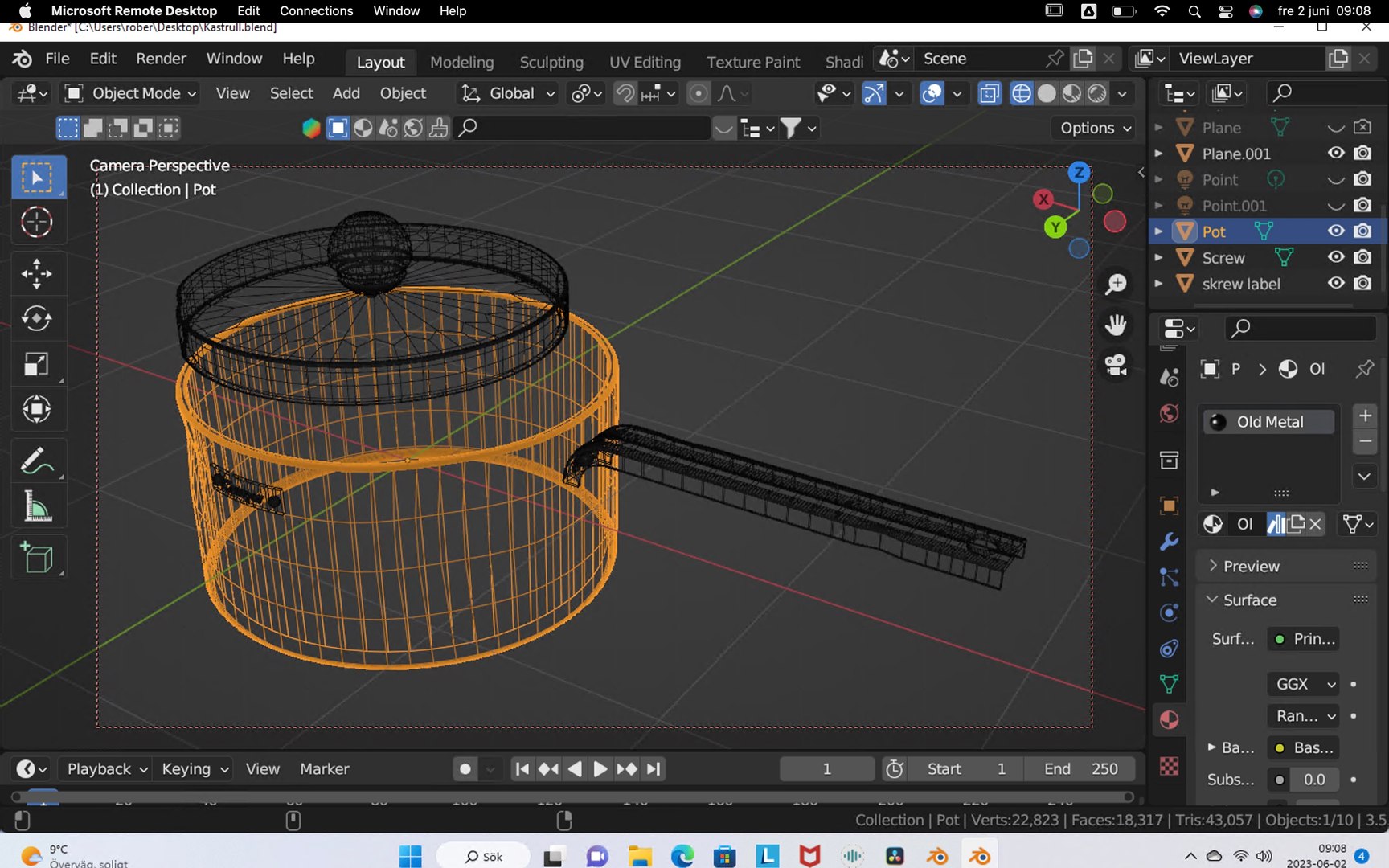Open the Object Mode dropdown
The image size is (1389, 868).
click(131, 93)
